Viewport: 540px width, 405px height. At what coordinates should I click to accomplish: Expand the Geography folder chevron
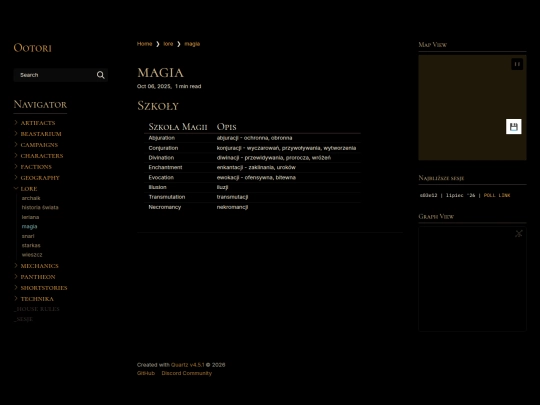16,178
